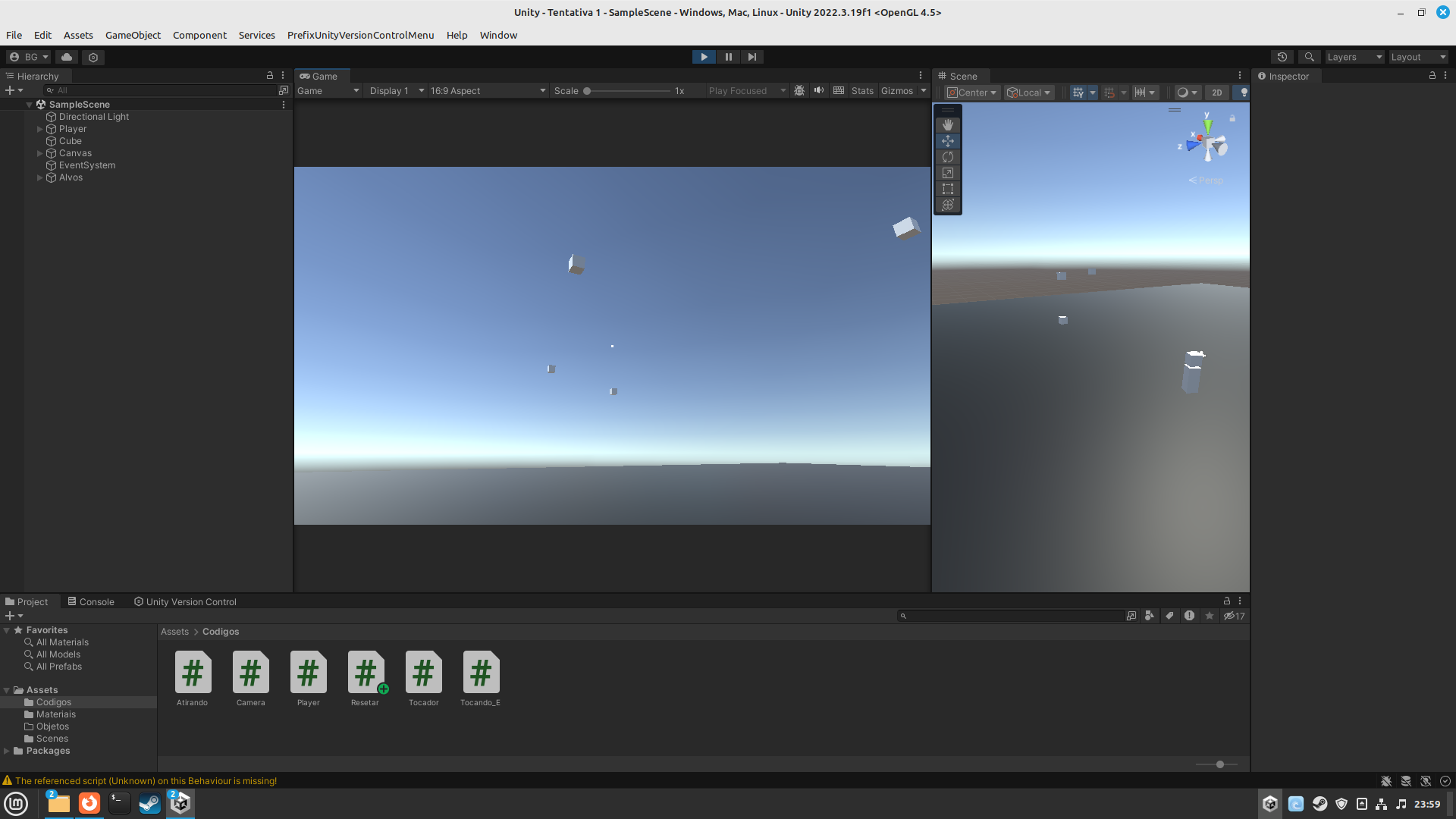Toggle 2D view mode in Scene
This screenshot has width=1456, height=819.
[x=1216, y=93]
